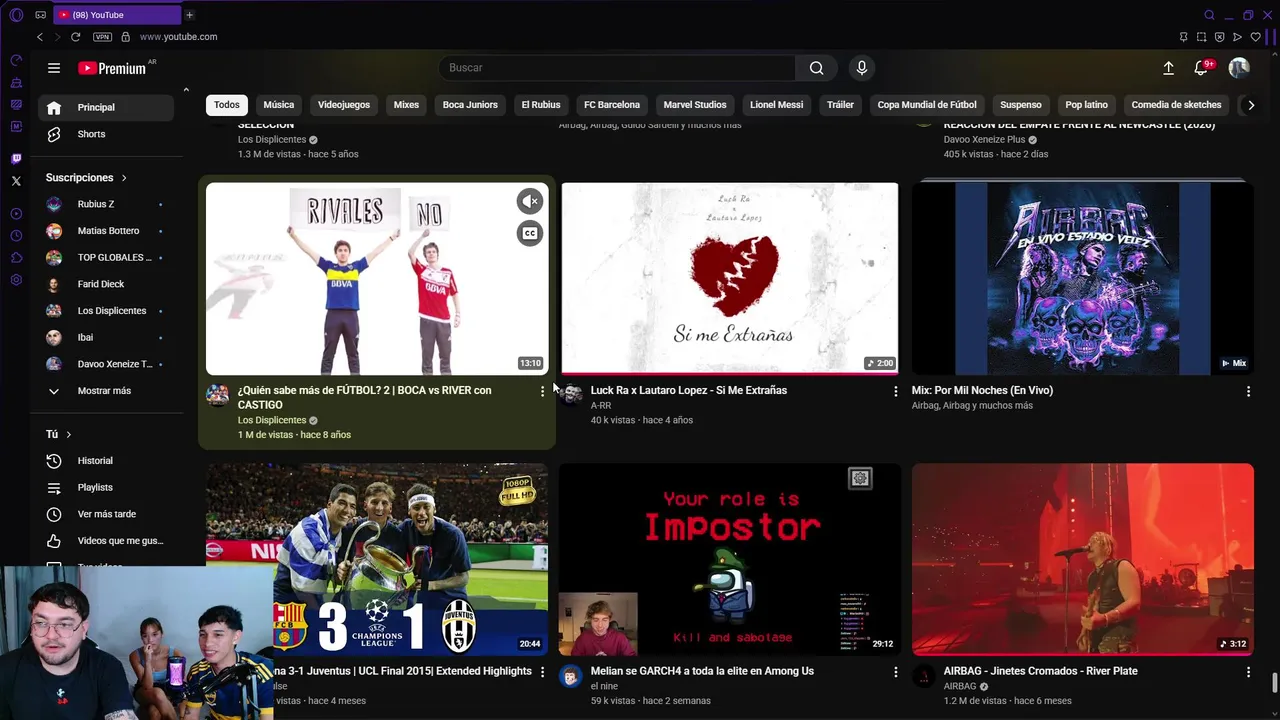Focus the Buscar search field

click(617, 68)
